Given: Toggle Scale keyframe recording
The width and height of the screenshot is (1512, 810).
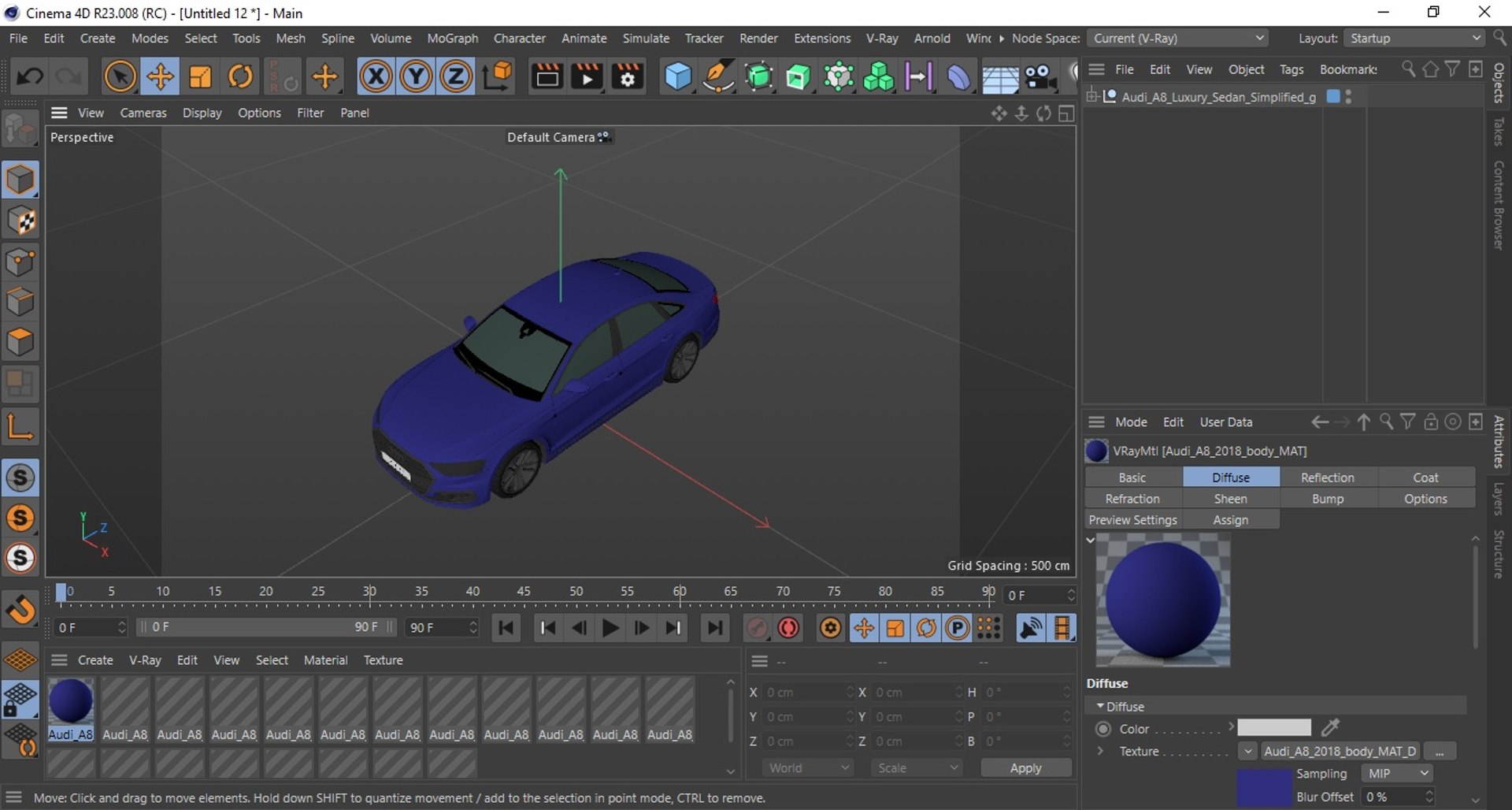Looking at the screenshot, I should pos(895,628).
